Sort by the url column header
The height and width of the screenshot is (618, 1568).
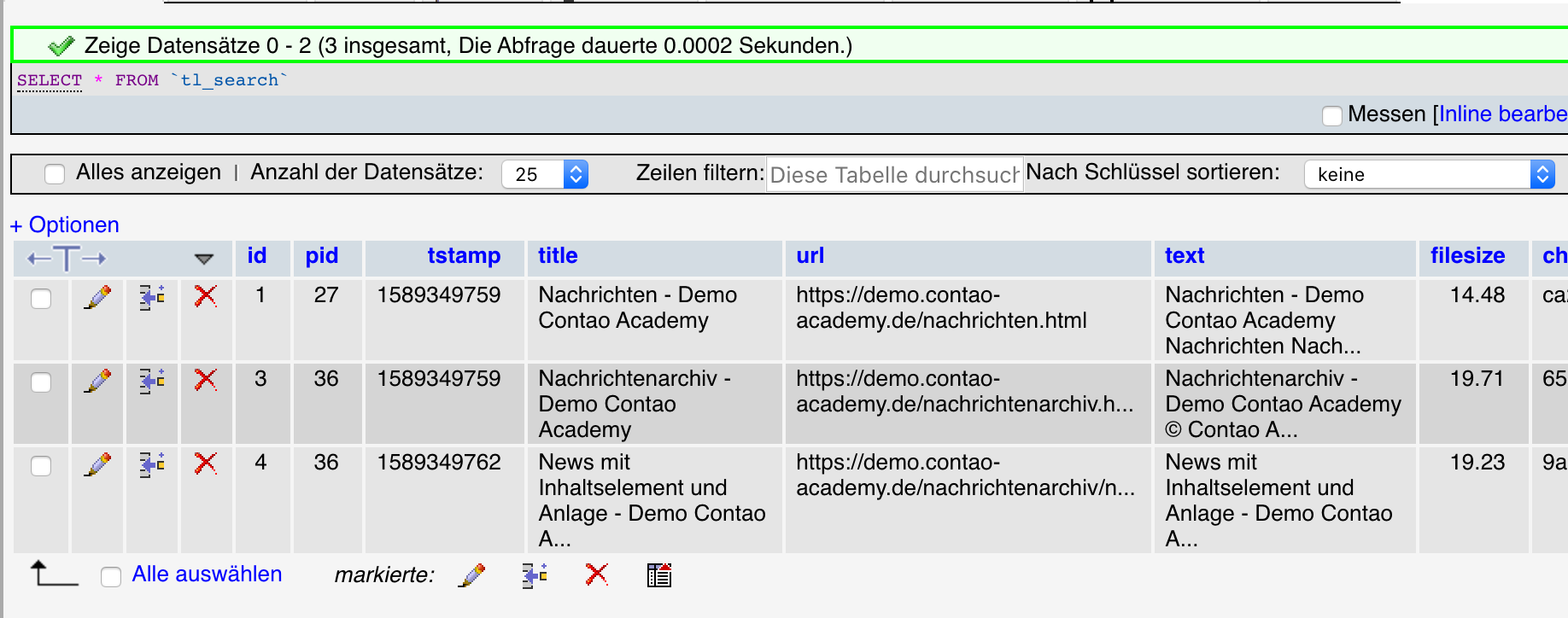(810, 255)
